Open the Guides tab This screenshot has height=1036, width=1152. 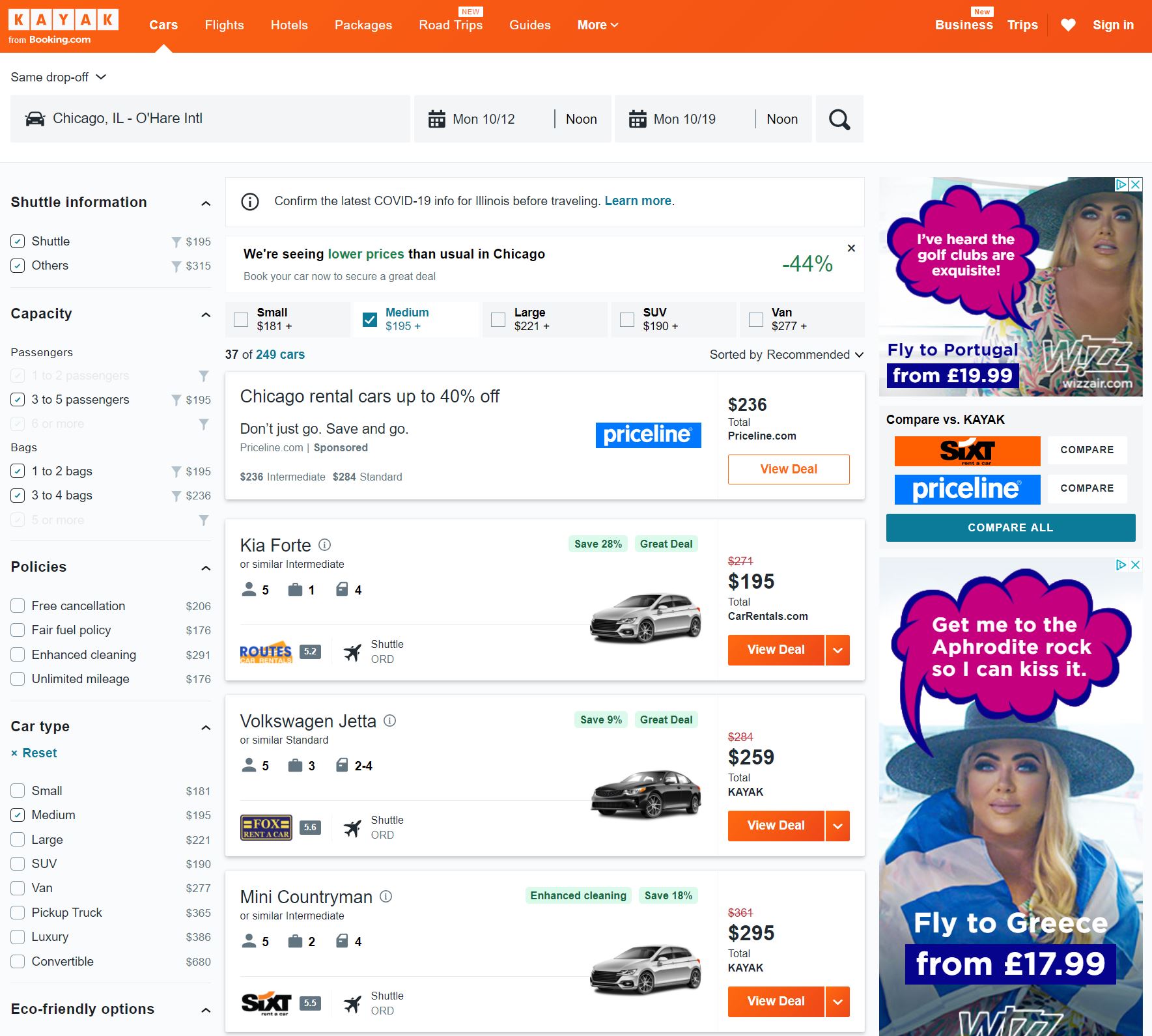pos(530,25)
